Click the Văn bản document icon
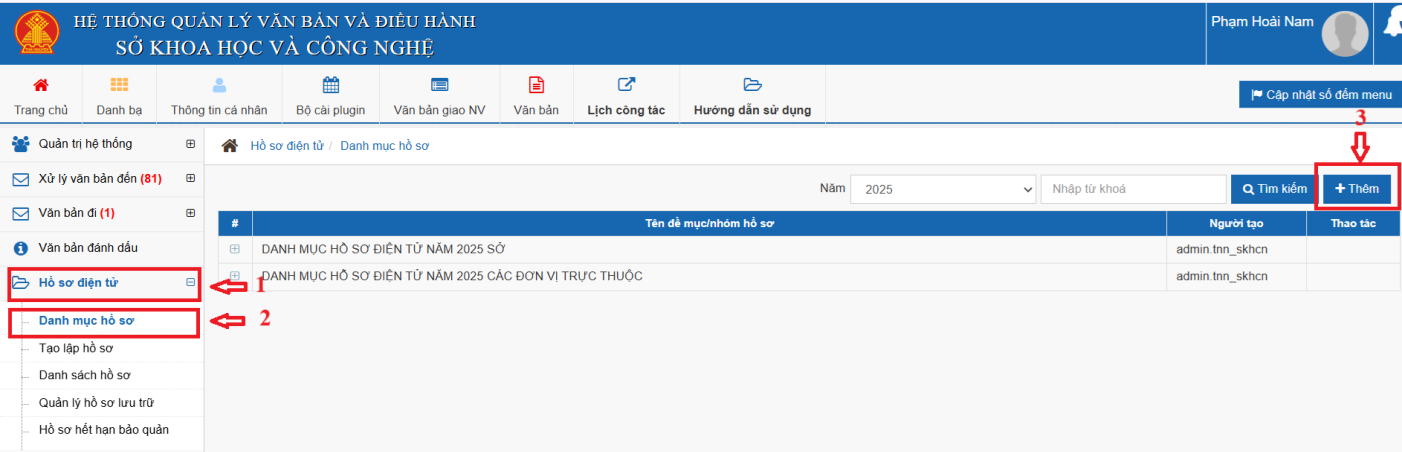The height and width of the screenshot is (452, 1402). 536,85
